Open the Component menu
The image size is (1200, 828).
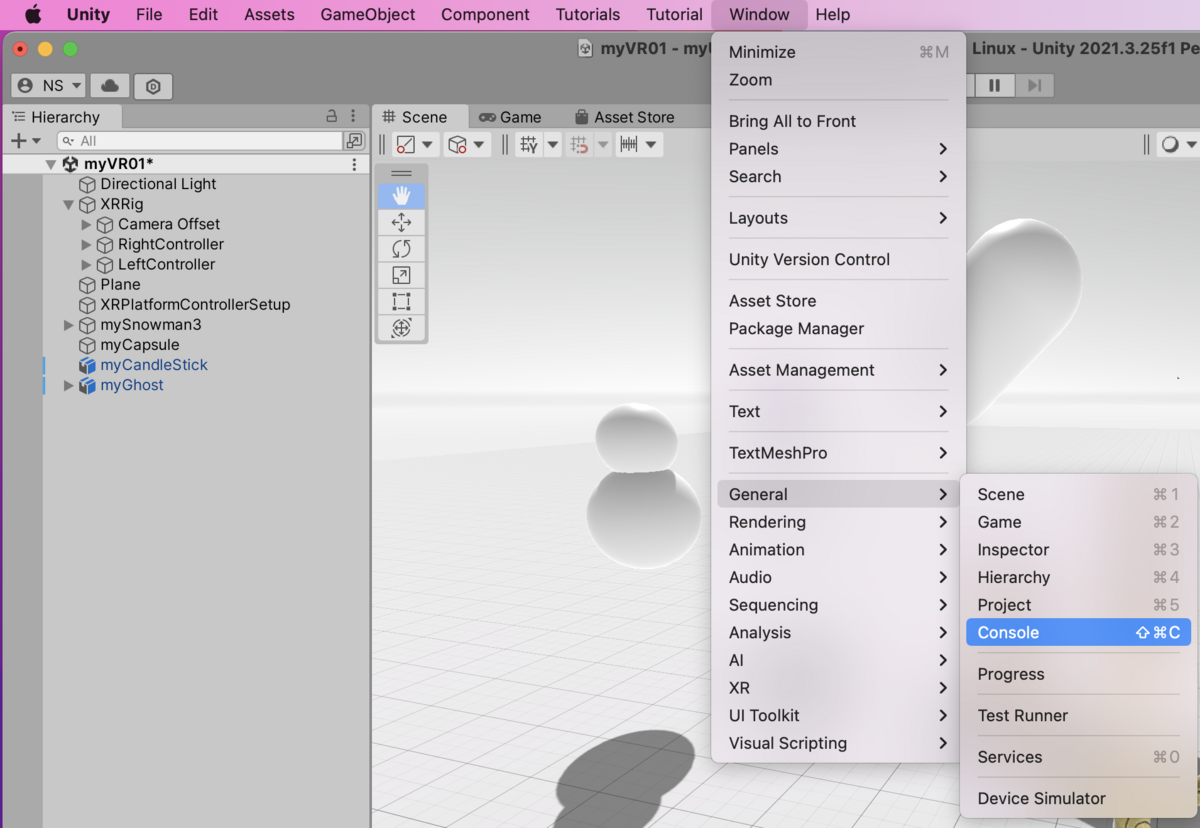[x=485, y=14]
